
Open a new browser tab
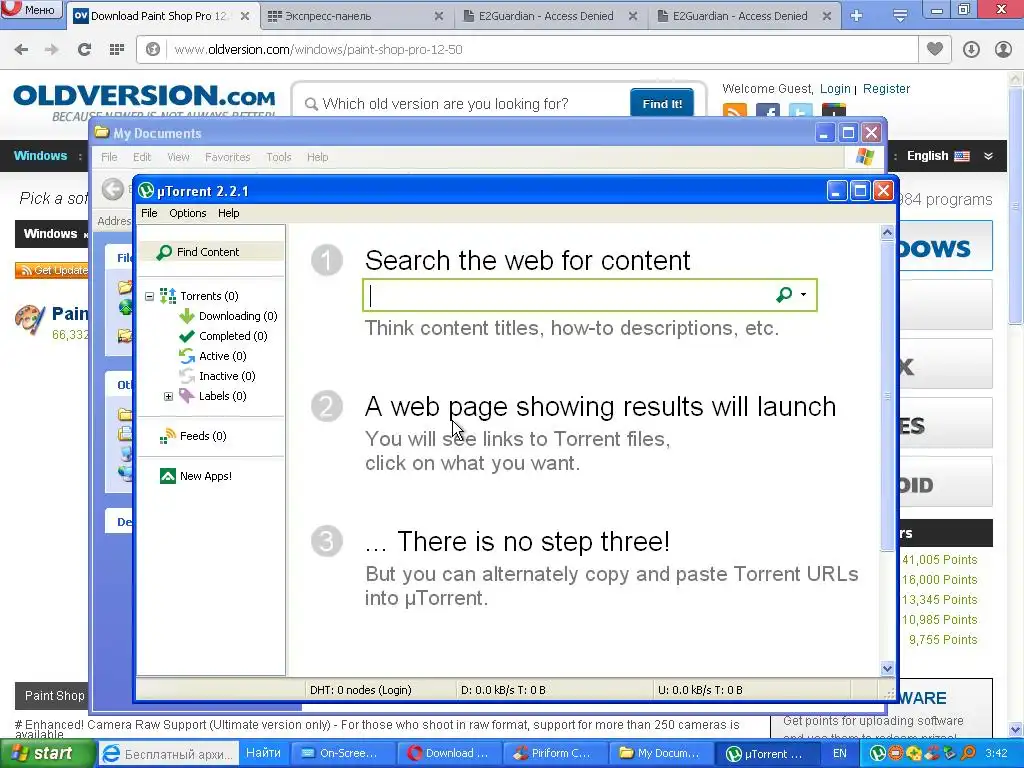pyautogui.click(x=857, y=16)
